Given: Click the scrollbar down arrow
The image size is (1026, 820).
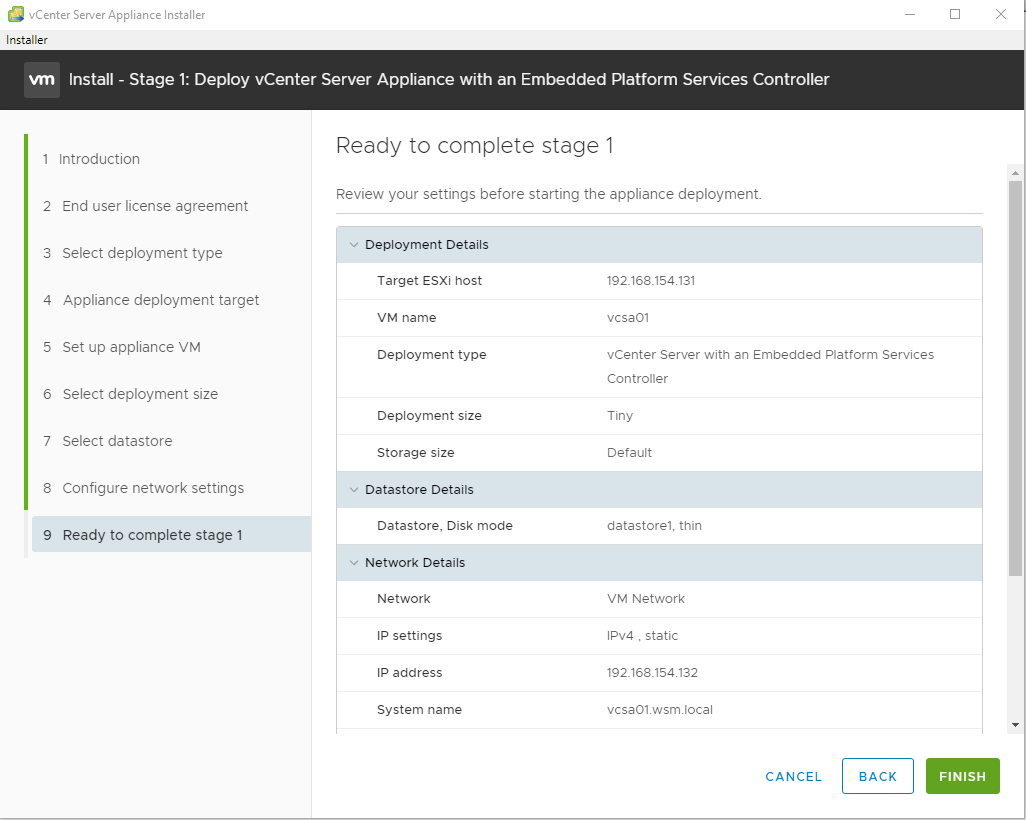Looking at the screenshot, I should coord(1016,725).
